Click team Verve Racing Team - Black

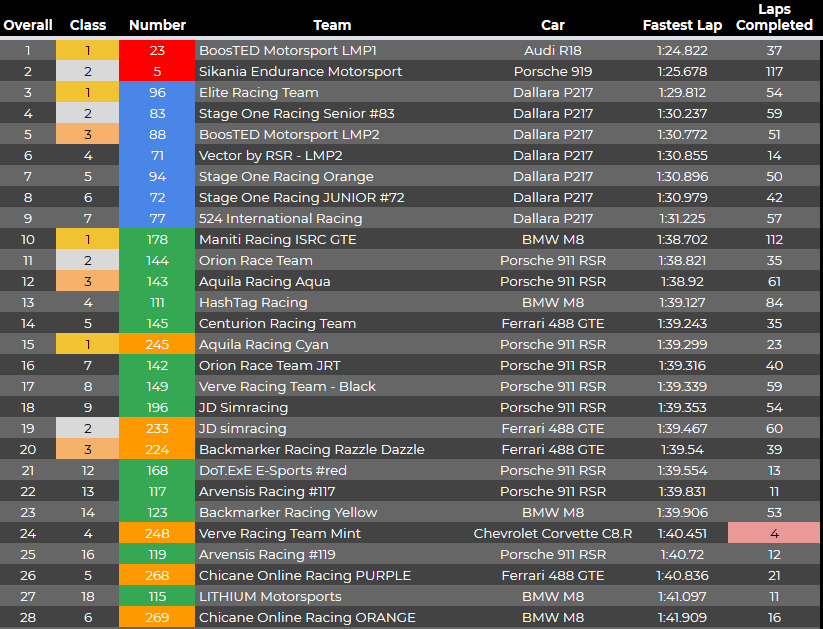point(287,386)
